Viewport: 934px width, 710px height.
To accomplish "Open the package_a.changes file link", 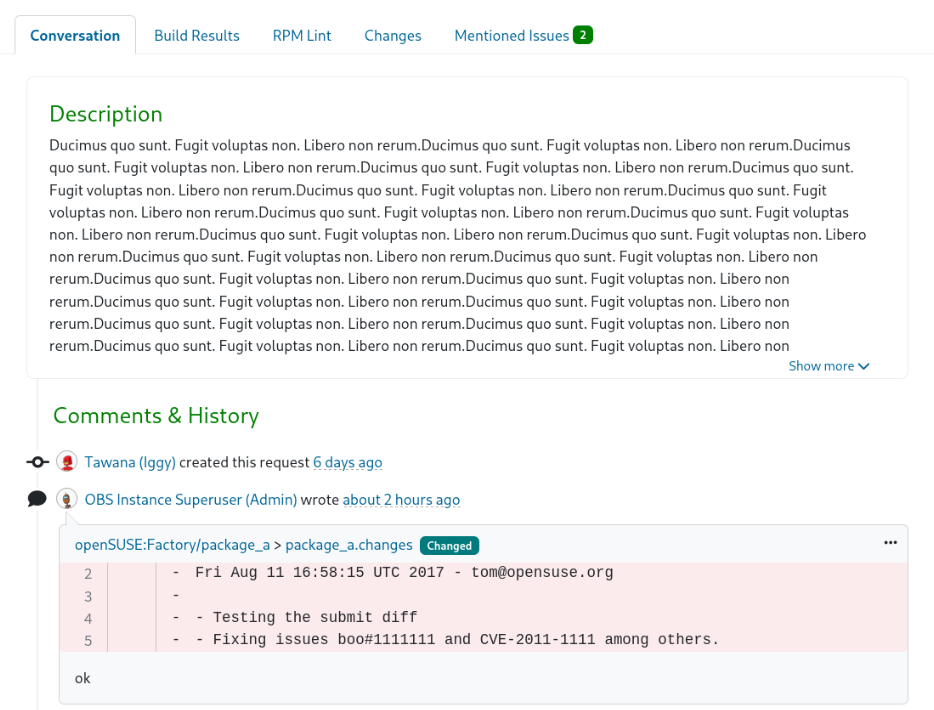I will (x=349, y=545).
